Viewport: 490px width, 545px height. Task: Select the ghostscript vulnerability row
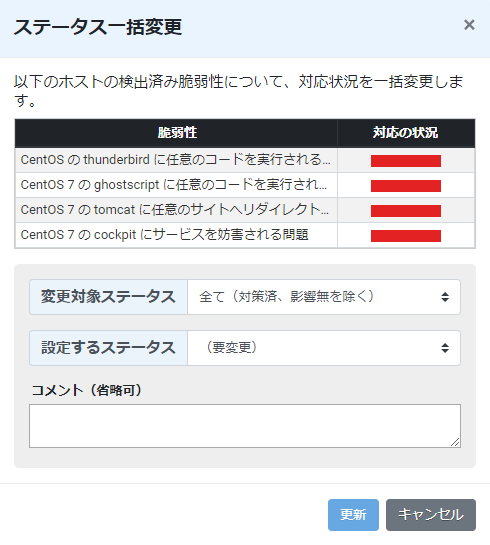pos(245,185)
